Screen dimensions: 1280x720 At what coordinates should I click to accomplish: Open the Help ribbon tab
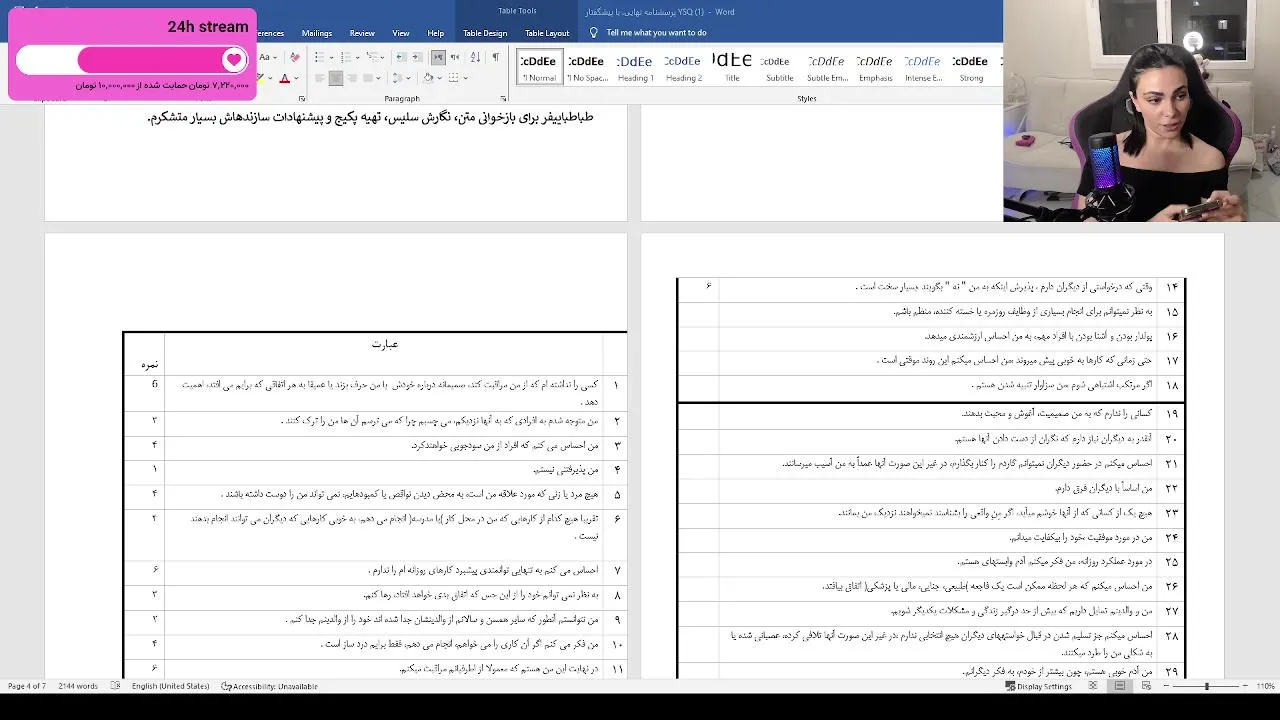[436, 33]
